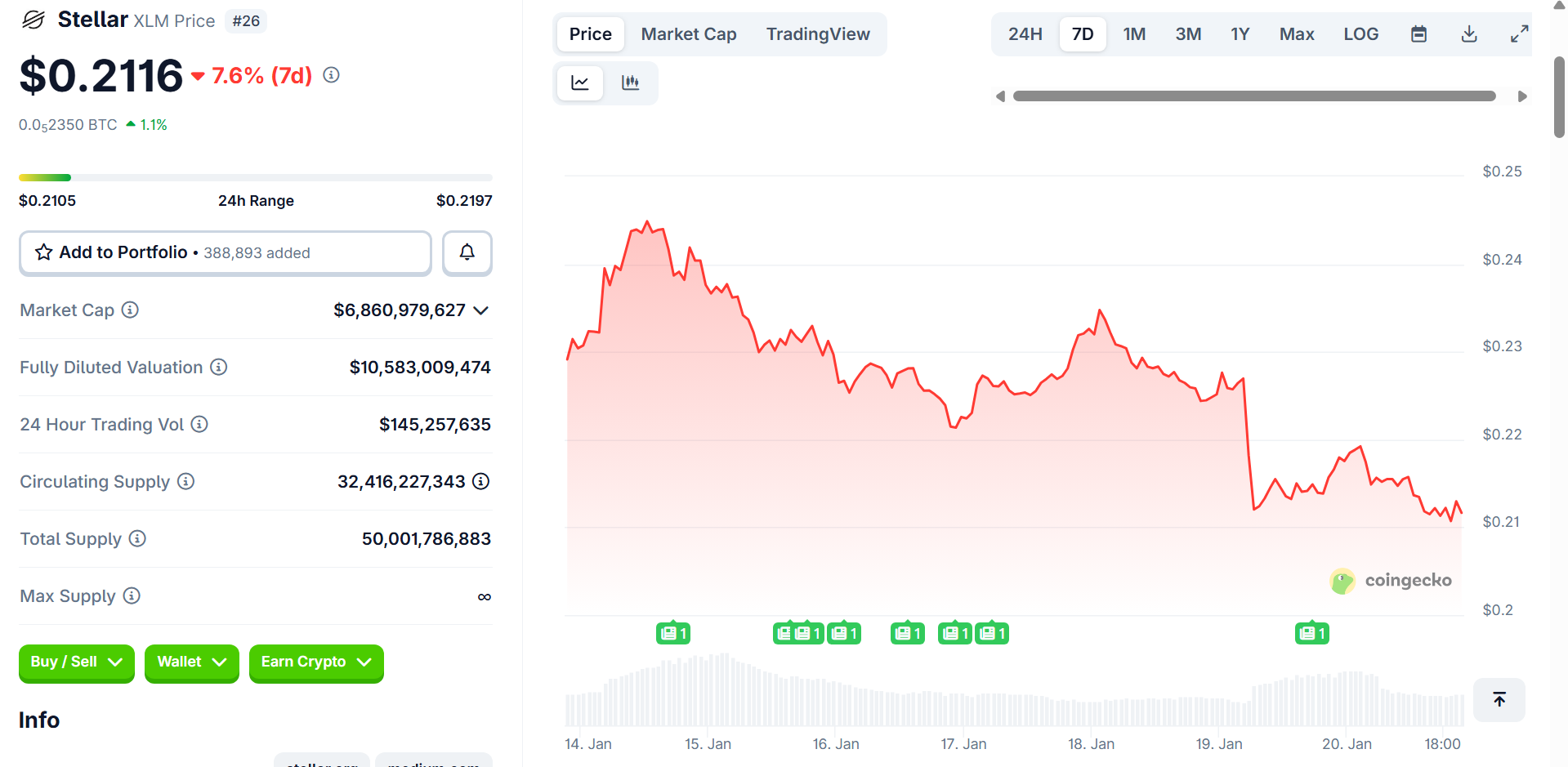
Task: Expand chart to fullscreen
Action: coord(1519,34)
